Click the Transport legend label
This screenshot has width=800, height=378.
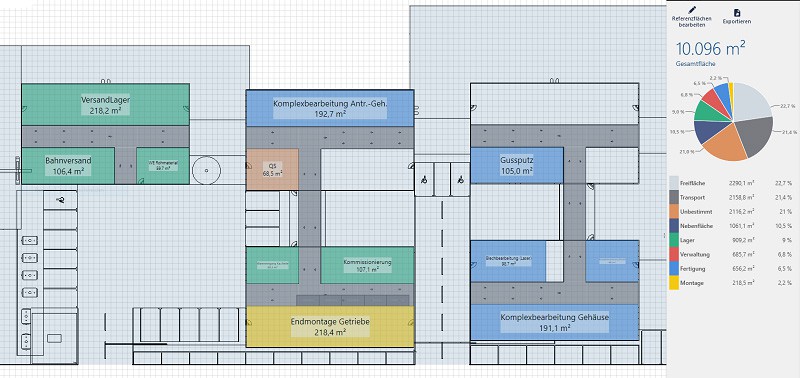pos(691,197)
